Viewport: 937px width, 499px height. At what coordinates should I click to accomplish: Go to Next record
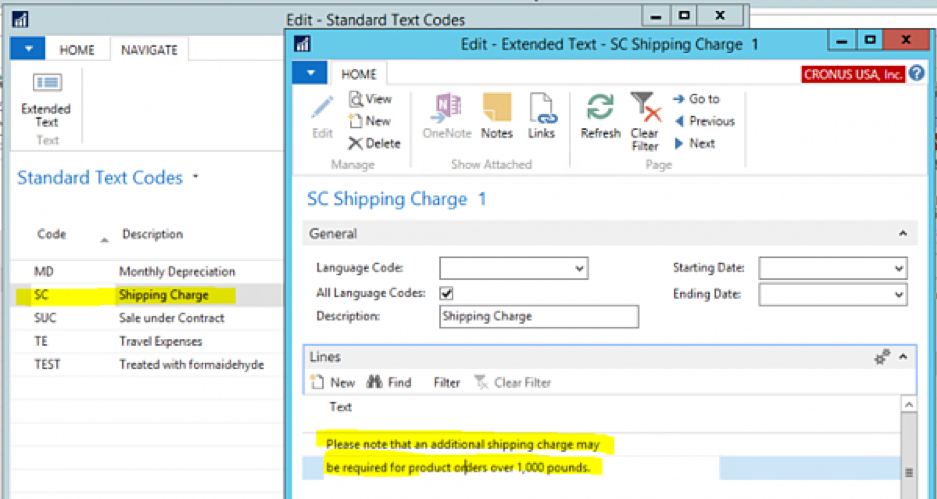click(x=694, y=143)
